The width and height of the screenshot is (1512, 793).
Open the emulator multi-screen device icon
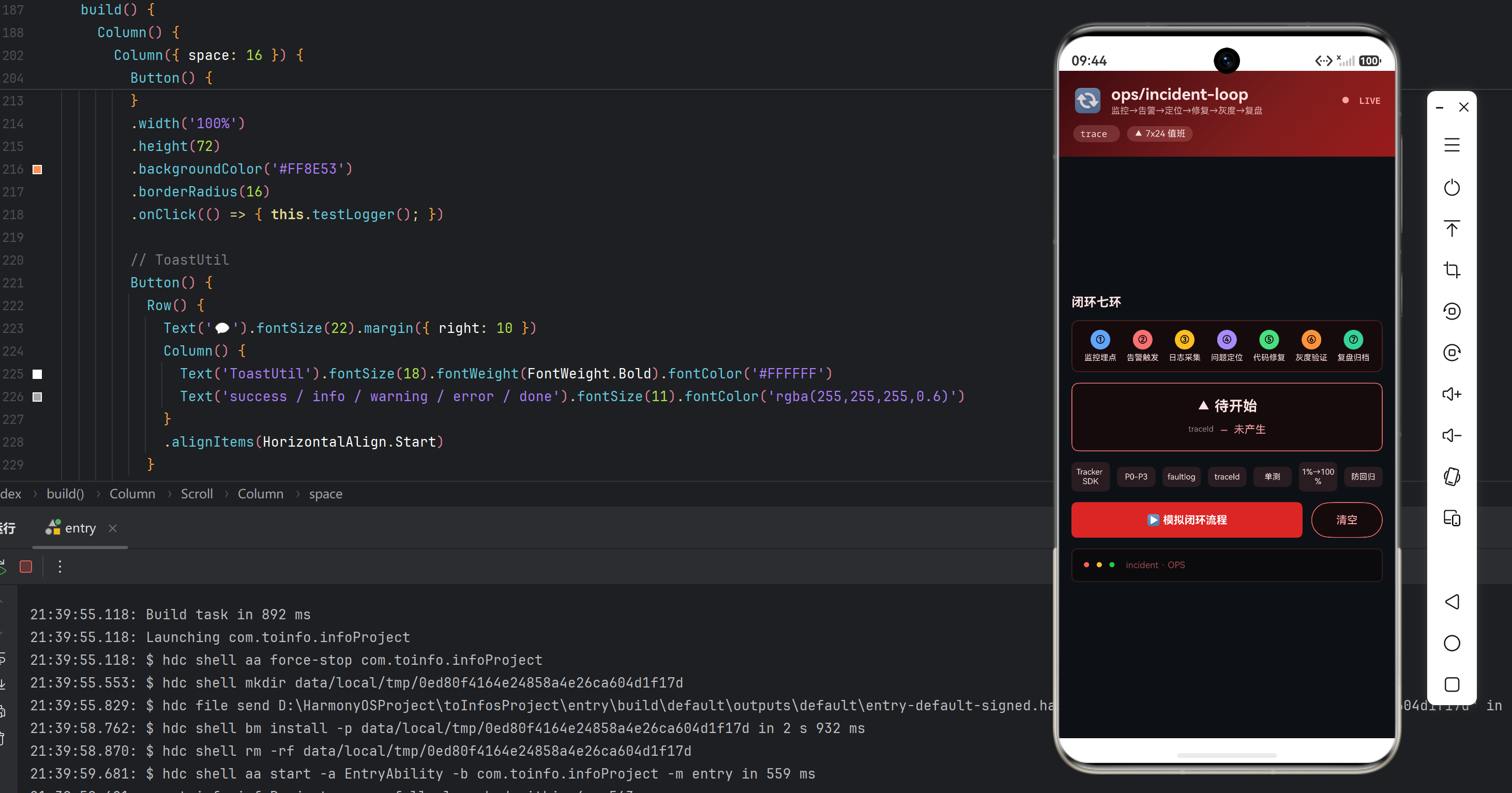point(1451,517)
